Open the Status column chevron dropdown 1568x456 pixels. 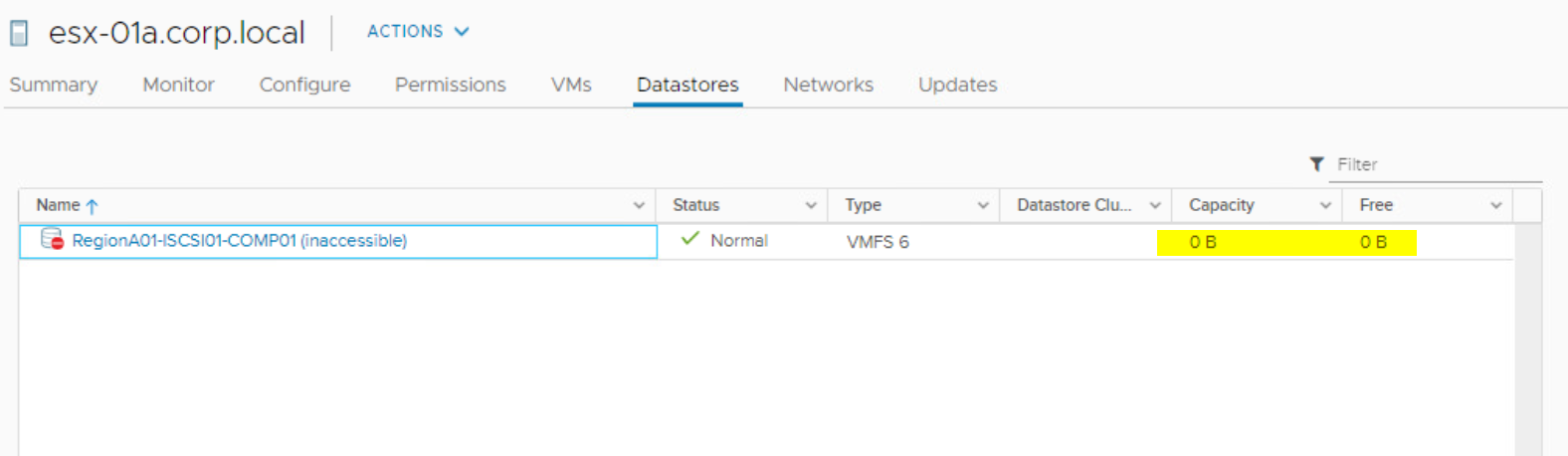tap(811, 206)
